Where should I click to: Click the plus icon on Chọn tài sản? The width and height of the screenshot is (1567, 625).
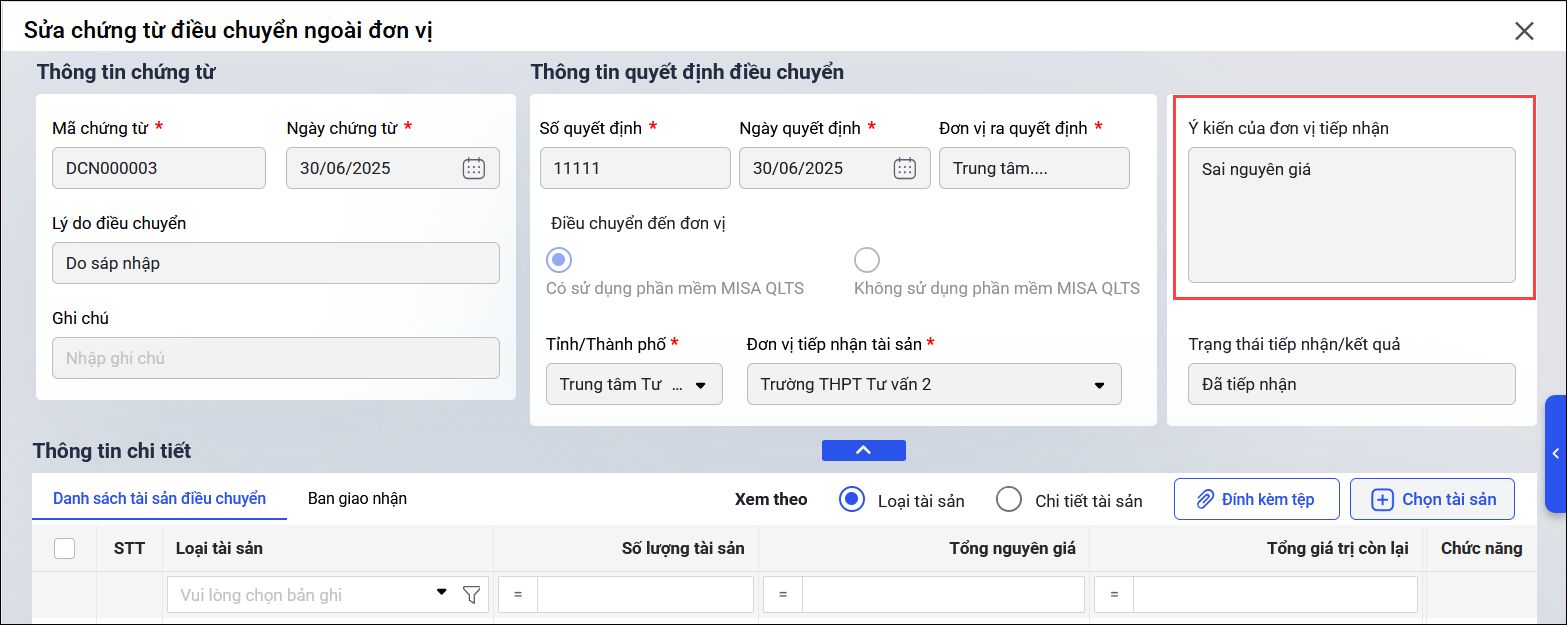1382,499
